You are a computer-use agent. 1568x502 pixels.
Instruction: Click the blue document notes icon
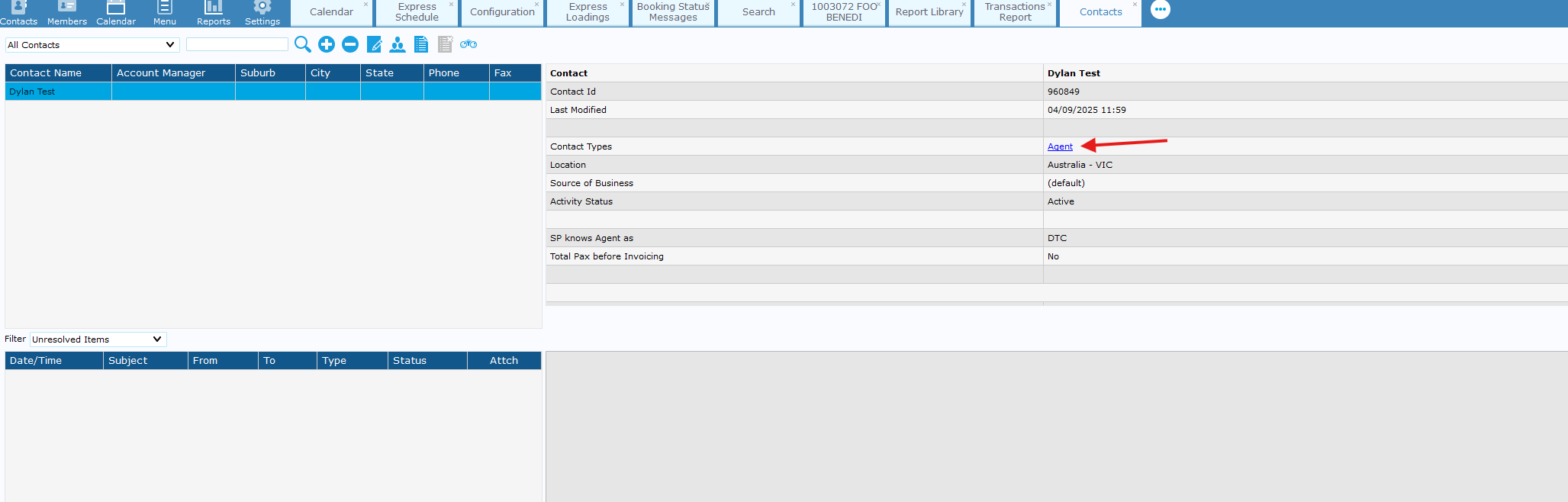coord(421,44)
